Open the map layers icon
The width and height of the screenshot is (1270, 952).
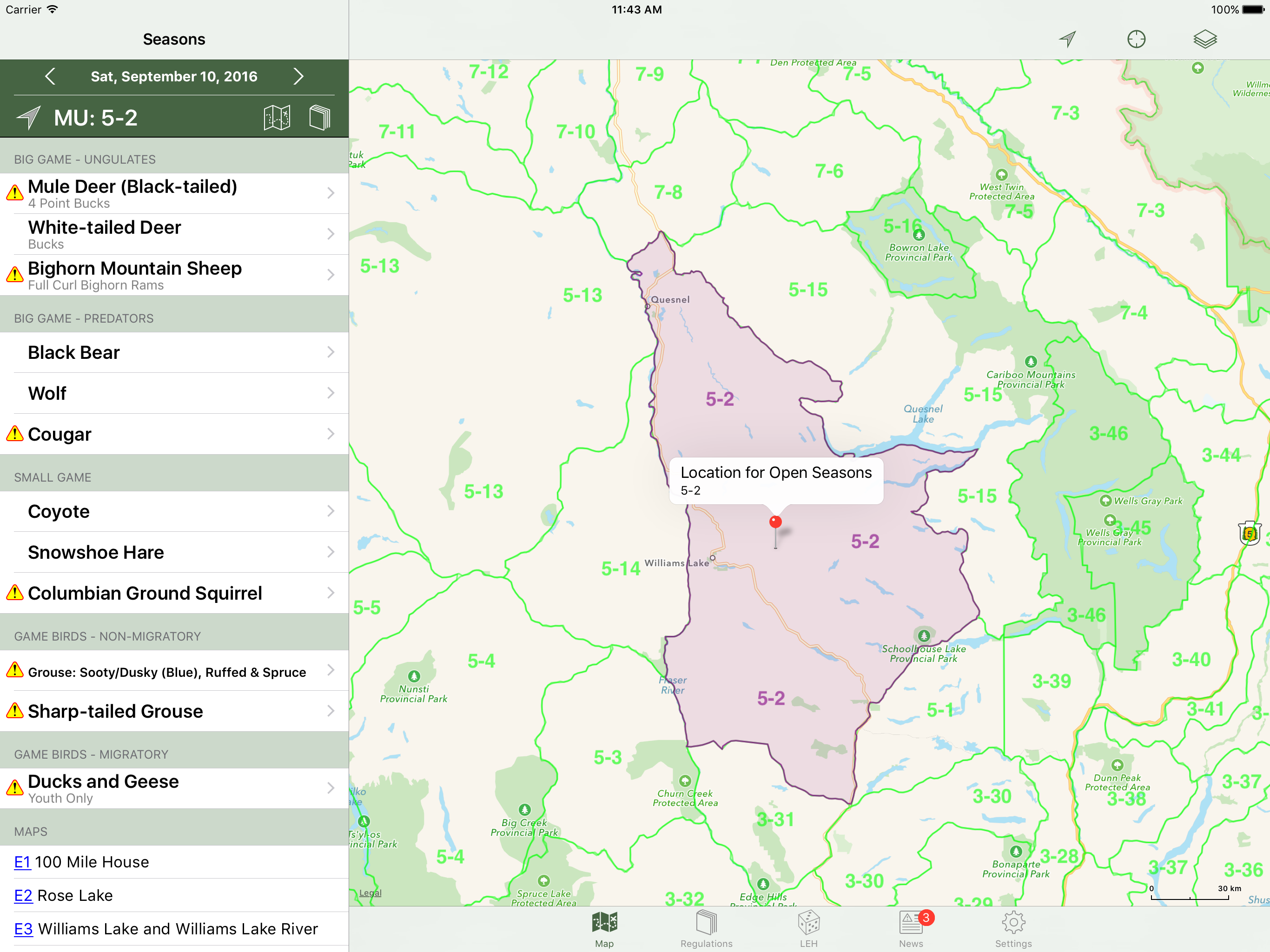coord(1205,39)
